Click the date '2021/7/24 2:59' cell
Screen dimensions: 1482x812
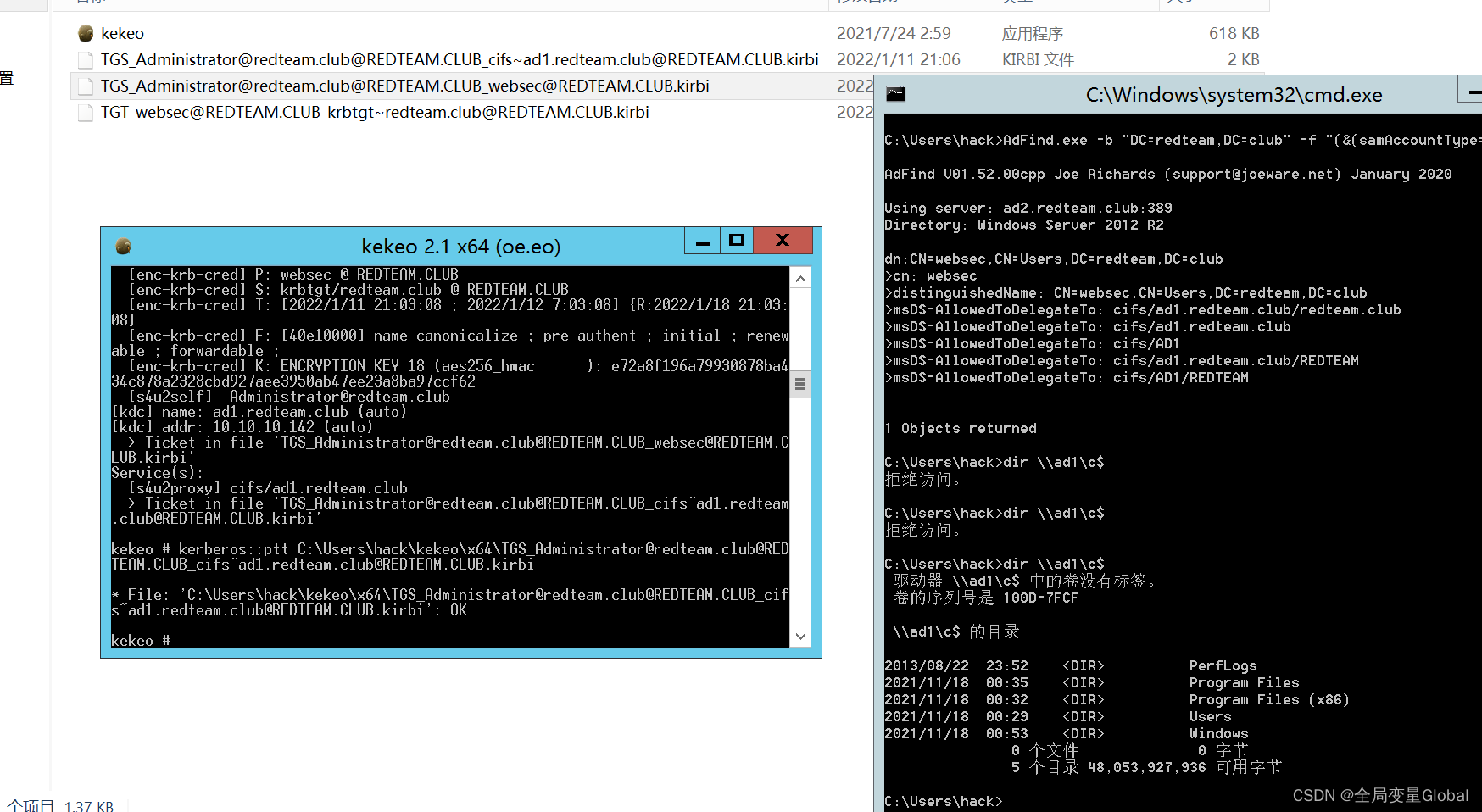pos(894,33)
